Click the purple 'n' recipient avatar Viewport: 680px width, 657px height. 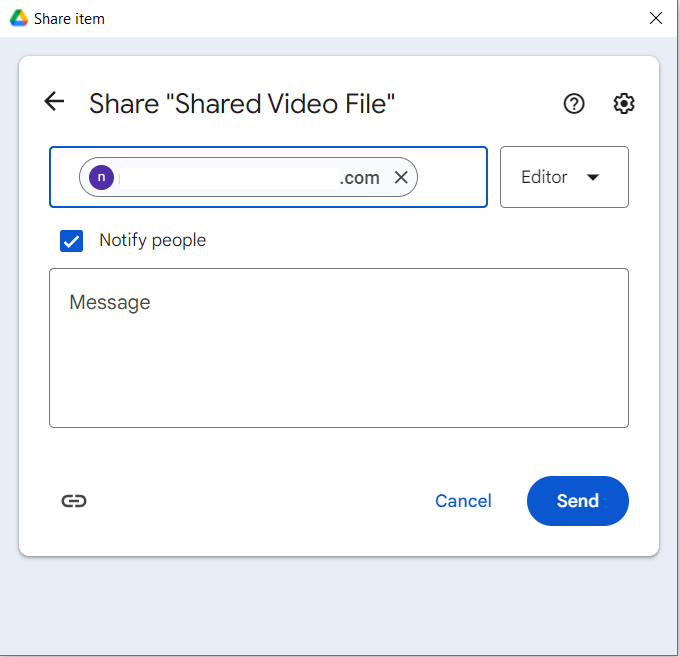[101, 177]
